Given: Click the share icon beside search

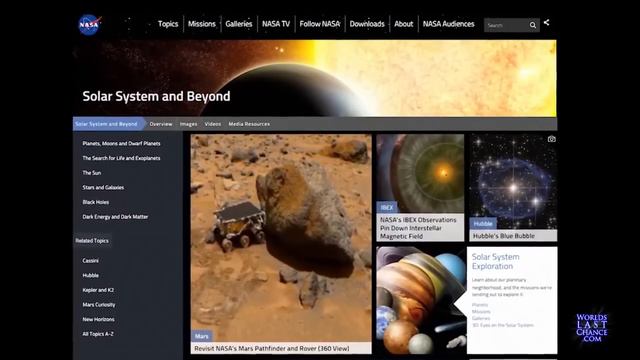Looking at the screenshot, I should 547,22.
